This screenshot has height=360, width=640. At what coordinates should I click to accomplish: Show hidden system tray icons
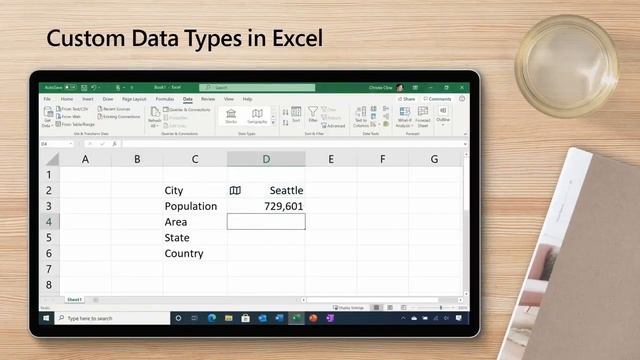pos(403,318)
